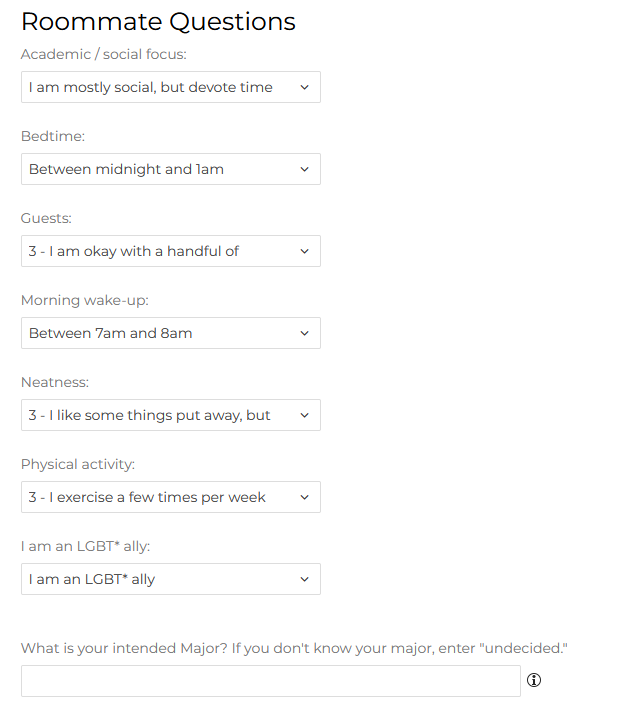Click the "Physical activity:" label

pos(78,464)
